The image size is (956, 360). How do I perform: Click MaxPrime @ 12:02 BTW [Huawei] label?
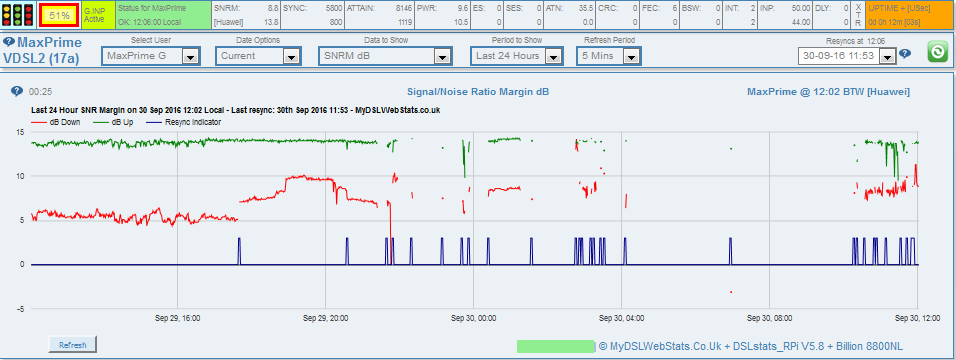829,92
